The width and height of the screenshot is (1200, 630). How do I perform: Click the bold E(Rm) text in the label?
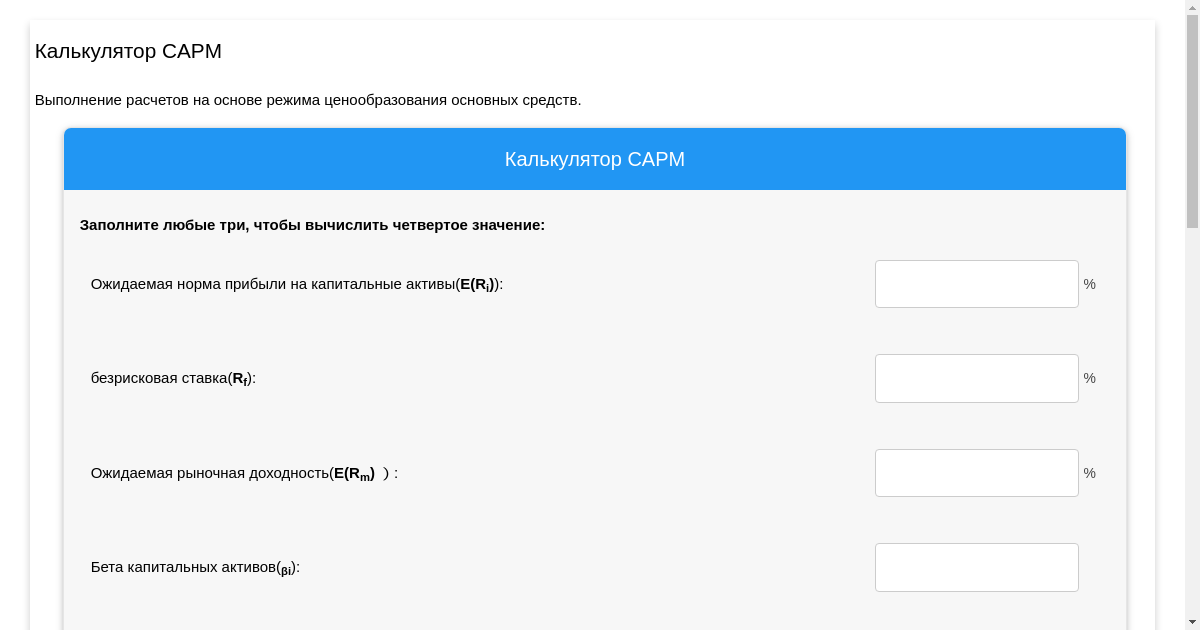coord(352,472)
